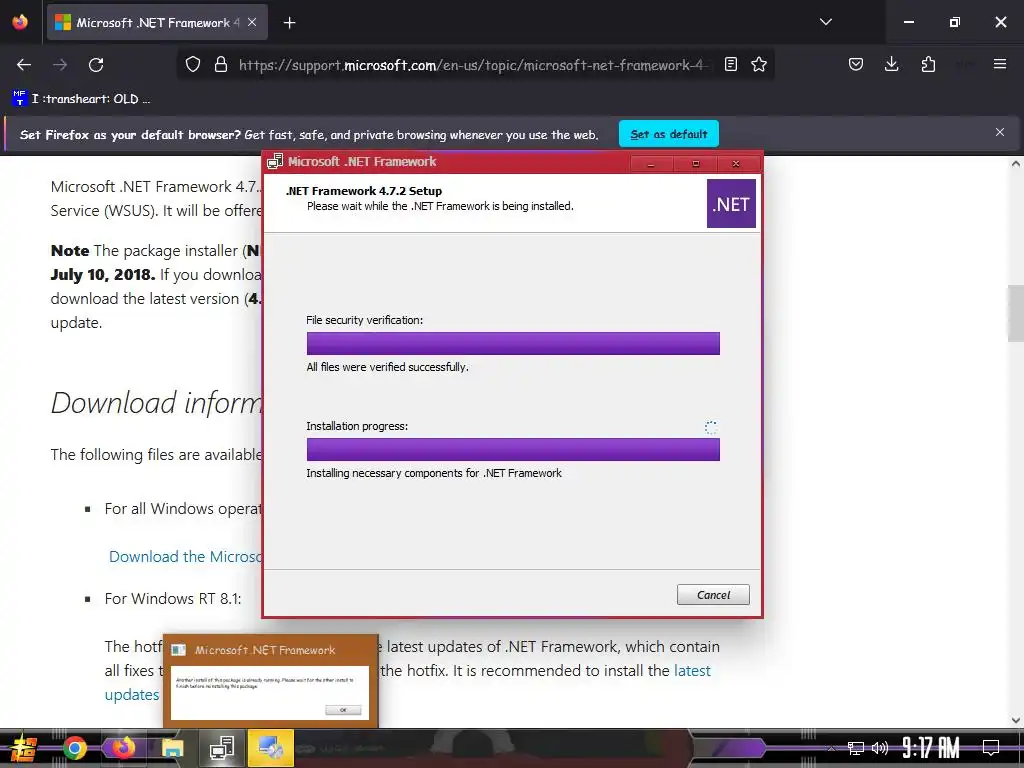Open the extensions puzzle icon

click(928, 65)
